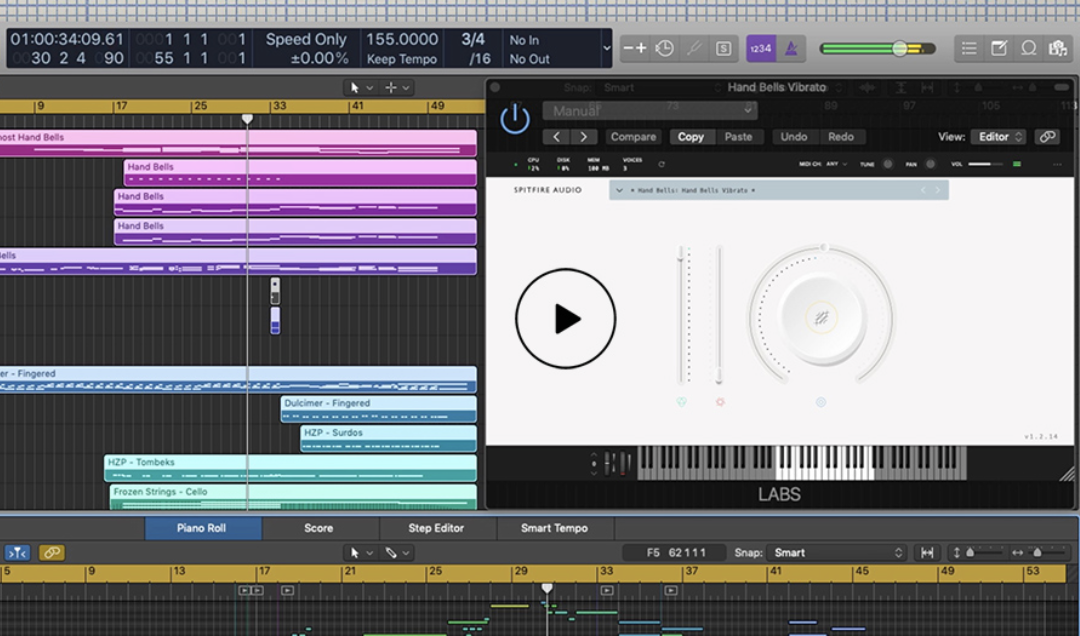Screen dimensions: 1080x636
Task: Switch to the Score tab
Action: (319, 528)
